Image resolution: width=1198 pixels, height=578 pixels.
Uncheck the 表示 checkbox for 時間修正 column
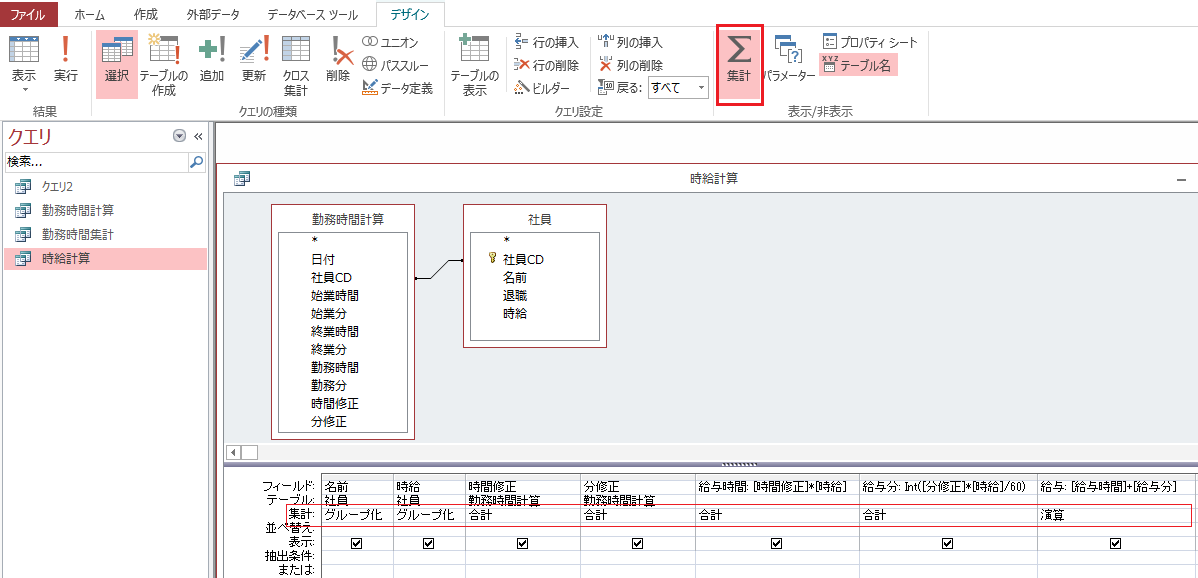pos(522,543)
